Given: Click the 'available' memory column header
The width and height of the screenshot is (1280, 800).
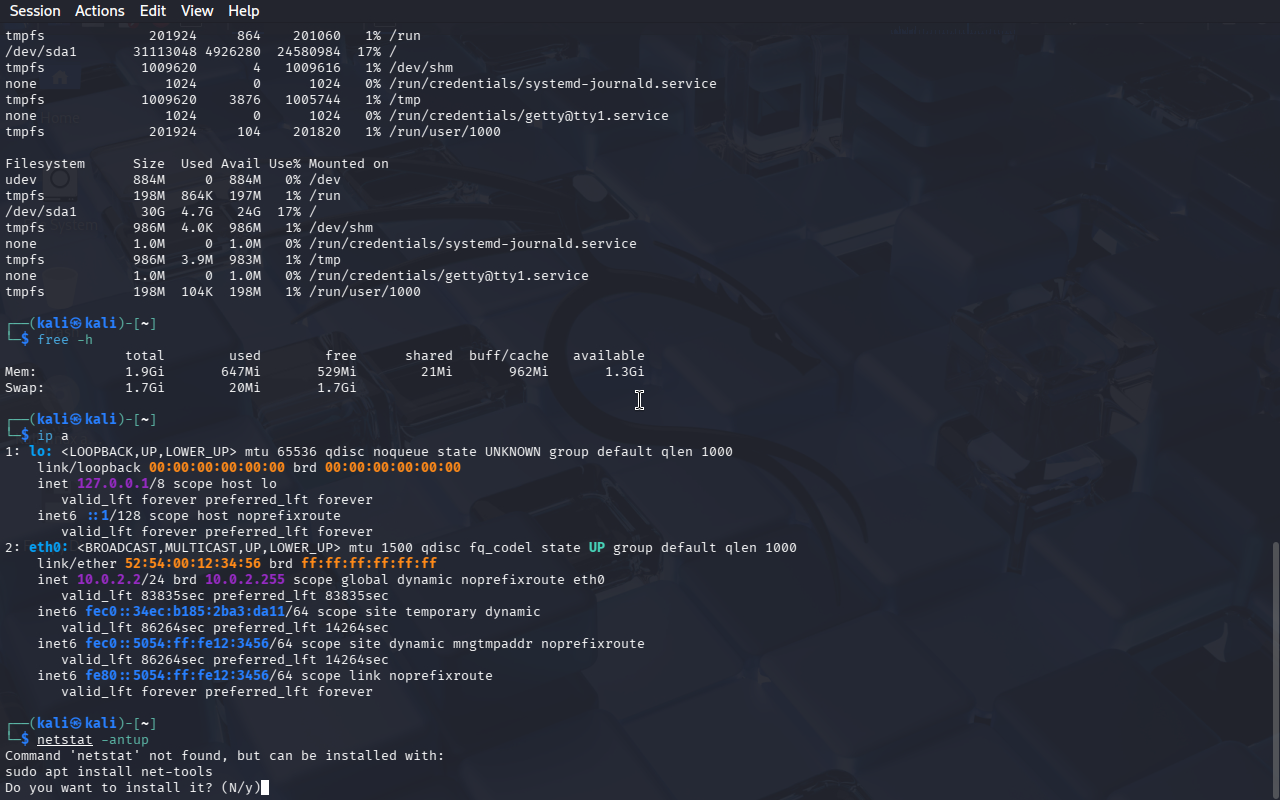Looking at the screenshot, I should (x=608, y=356).
